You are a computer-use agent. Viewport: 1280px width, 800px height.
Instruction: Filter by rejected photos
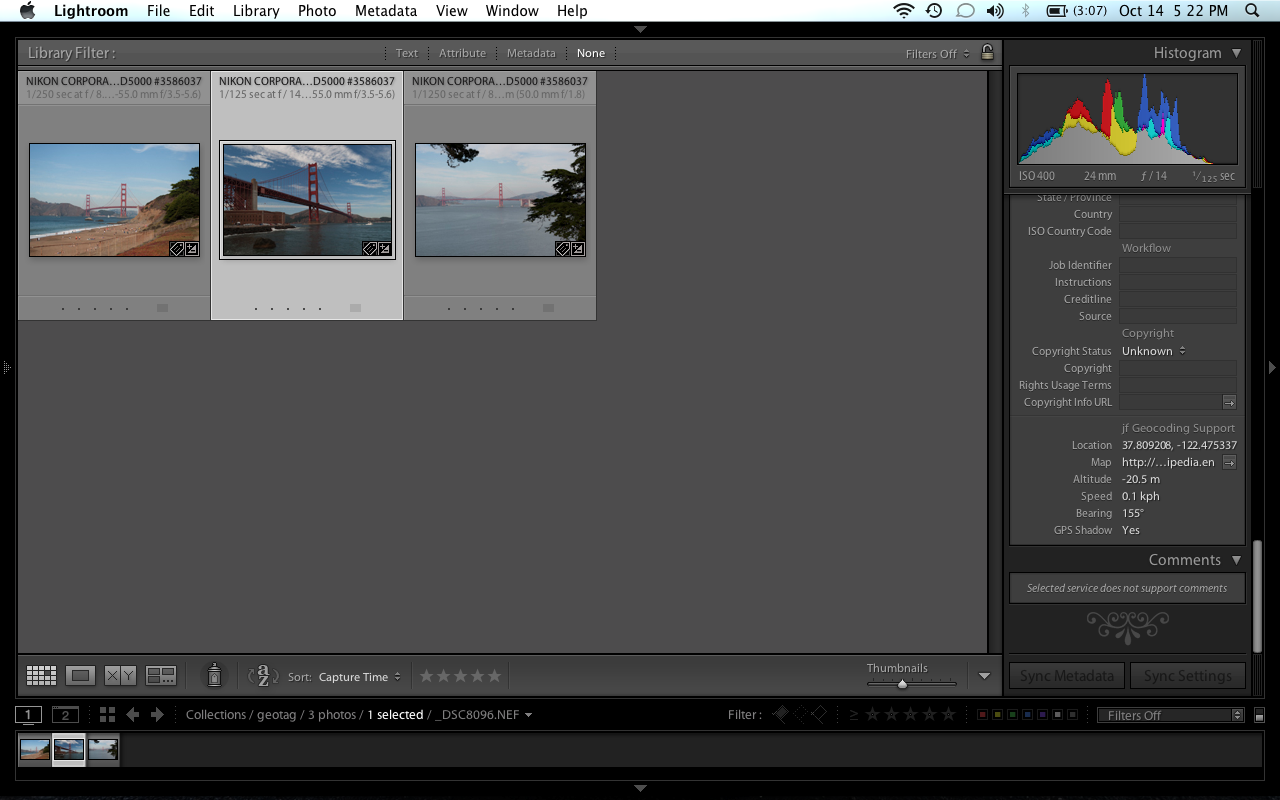[x=819, y=714]
